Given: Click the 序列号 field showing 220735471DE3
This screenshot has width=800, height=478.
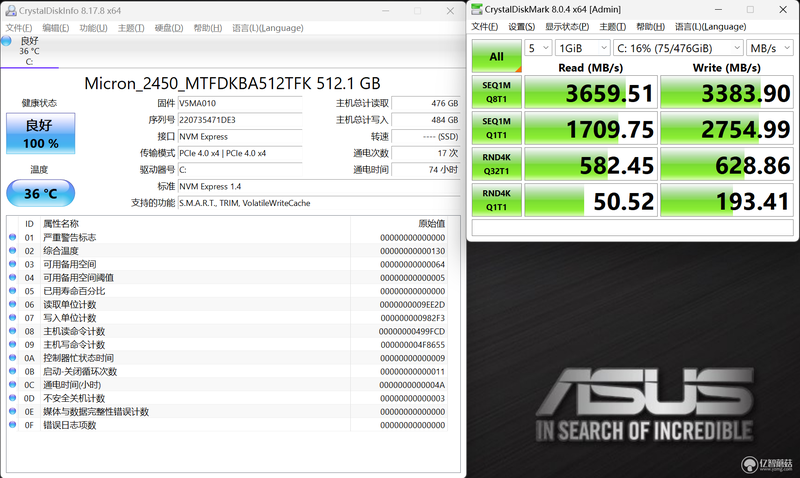Looking at the screenshot, I should click(x=240, y=120).
